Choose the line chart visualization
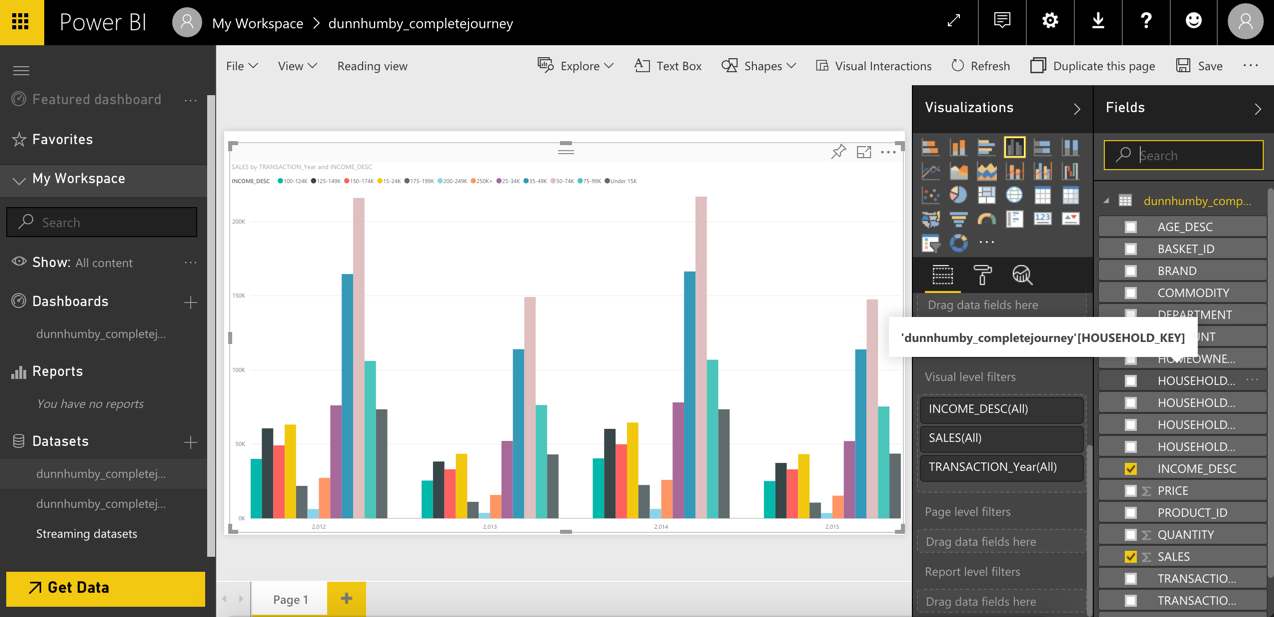Screen dimensions: 1274x617 931,171
